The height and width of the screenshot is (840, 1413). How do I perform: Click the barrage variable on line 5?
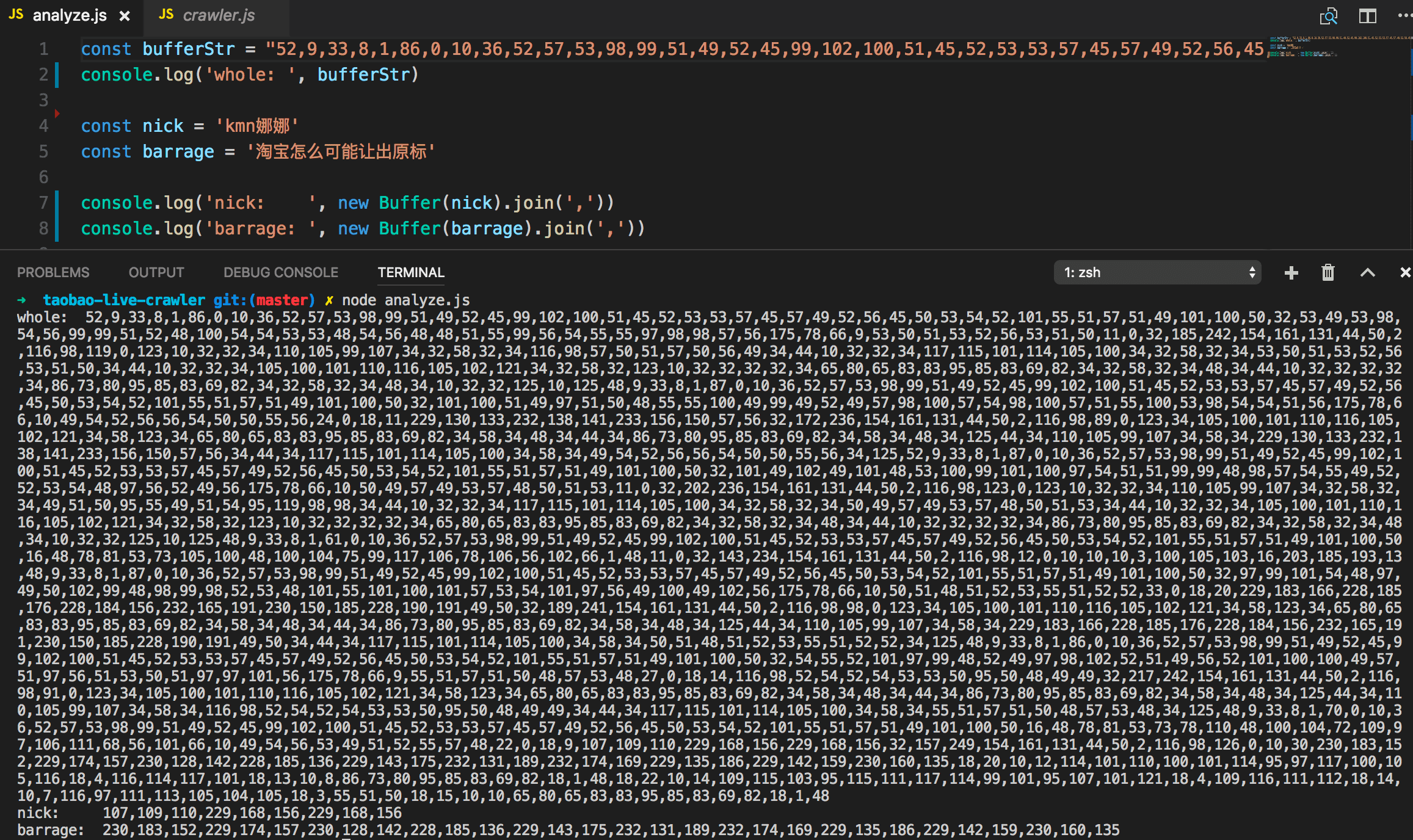point(178,151)
